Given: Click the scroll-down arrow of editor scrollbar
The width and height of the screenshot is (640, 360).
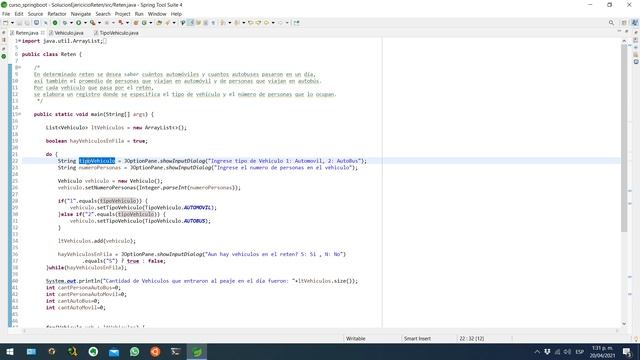Looking at the screenshot, I should [624, 324].
